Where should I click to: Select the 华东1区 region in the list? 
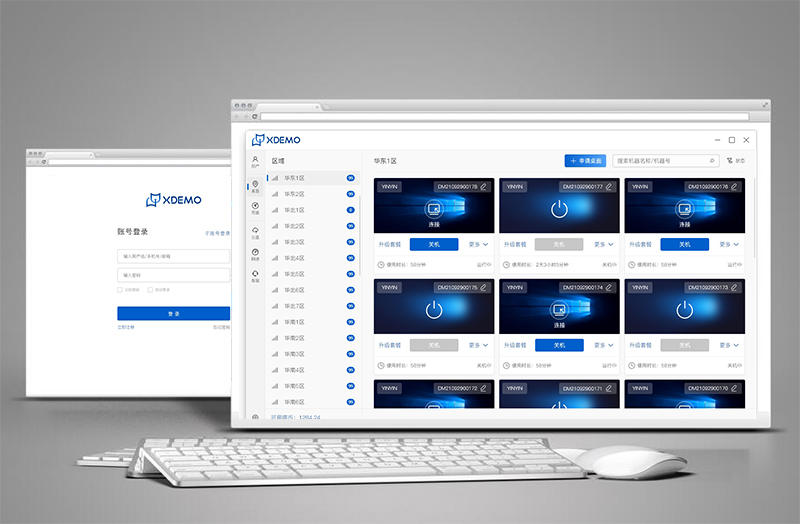point(312,178)
